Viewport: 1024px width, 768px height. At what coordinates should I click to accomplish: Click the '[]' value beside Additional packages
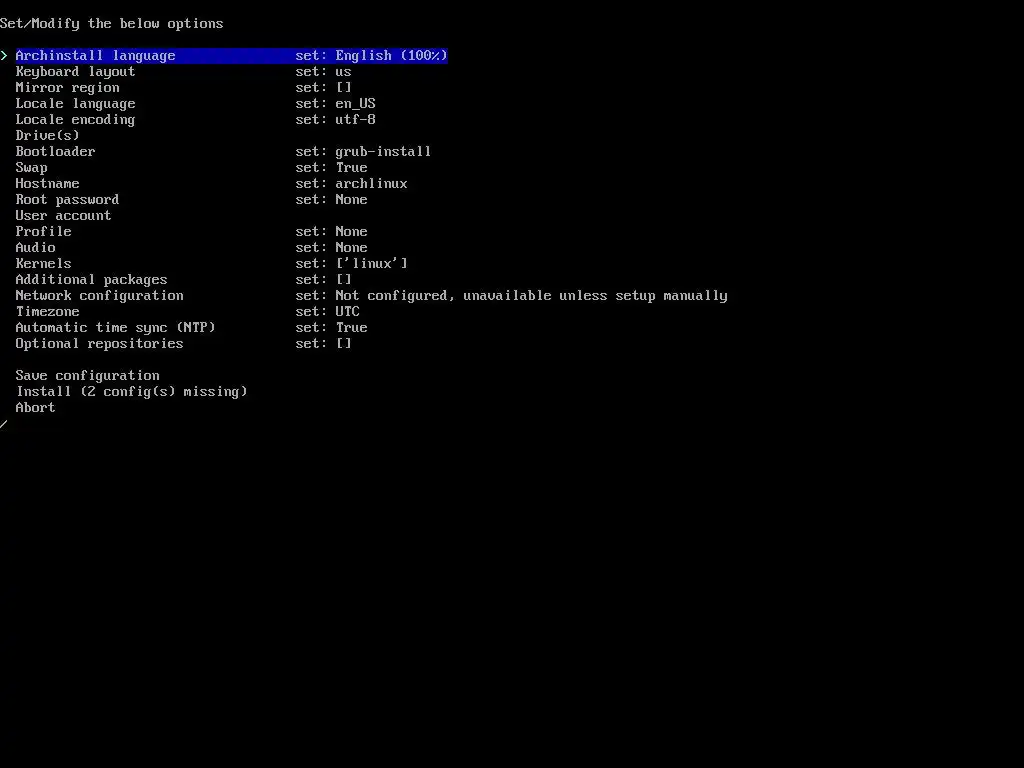344,280
